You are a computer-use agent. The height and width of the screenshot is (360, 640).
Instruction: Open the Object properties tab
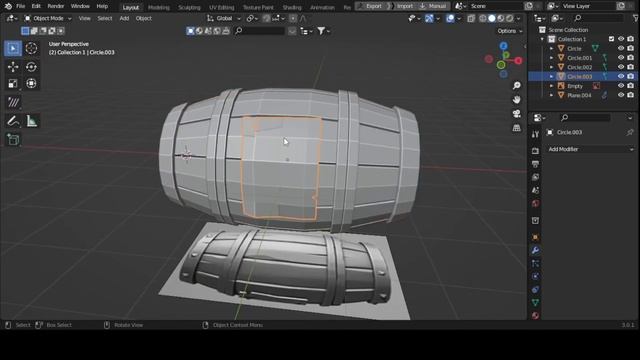tap(536, 237)
